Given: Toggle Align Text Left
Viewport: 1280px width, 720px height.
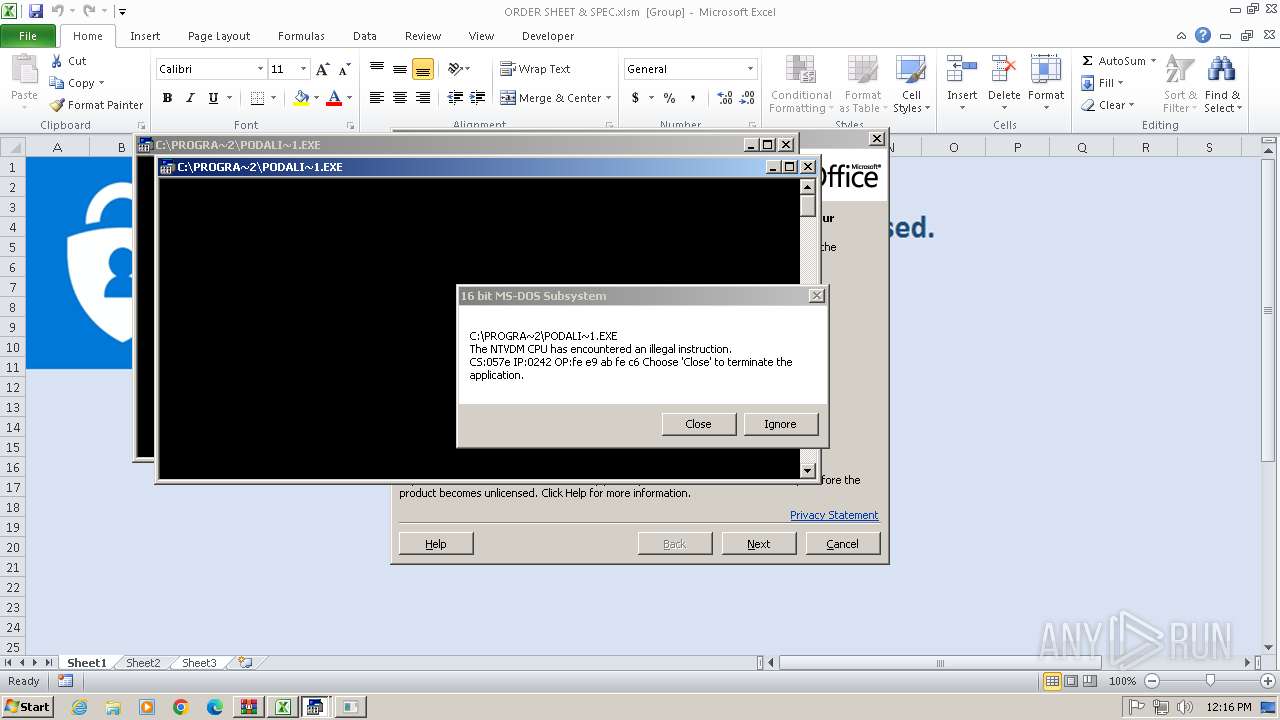Looking at the screenshot, I should click(377, 98).
